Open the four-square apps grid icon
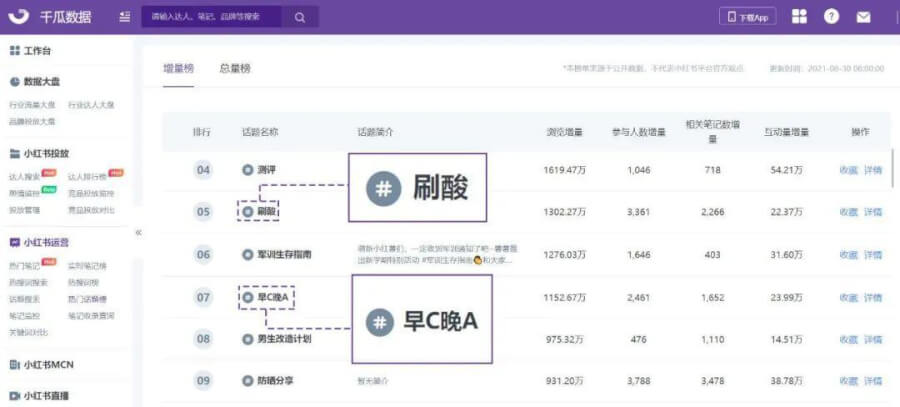The width and height of the screenshot is (900, 407). pos(799,17)
